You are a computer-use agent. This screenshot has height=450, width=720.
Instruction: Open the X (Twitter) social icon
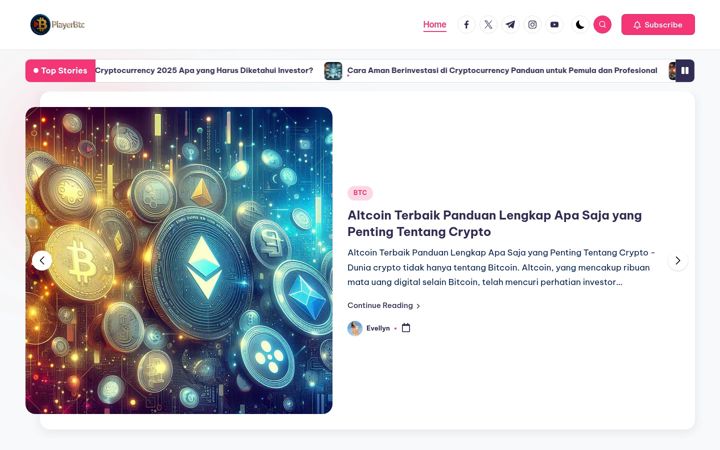point(488,24)
